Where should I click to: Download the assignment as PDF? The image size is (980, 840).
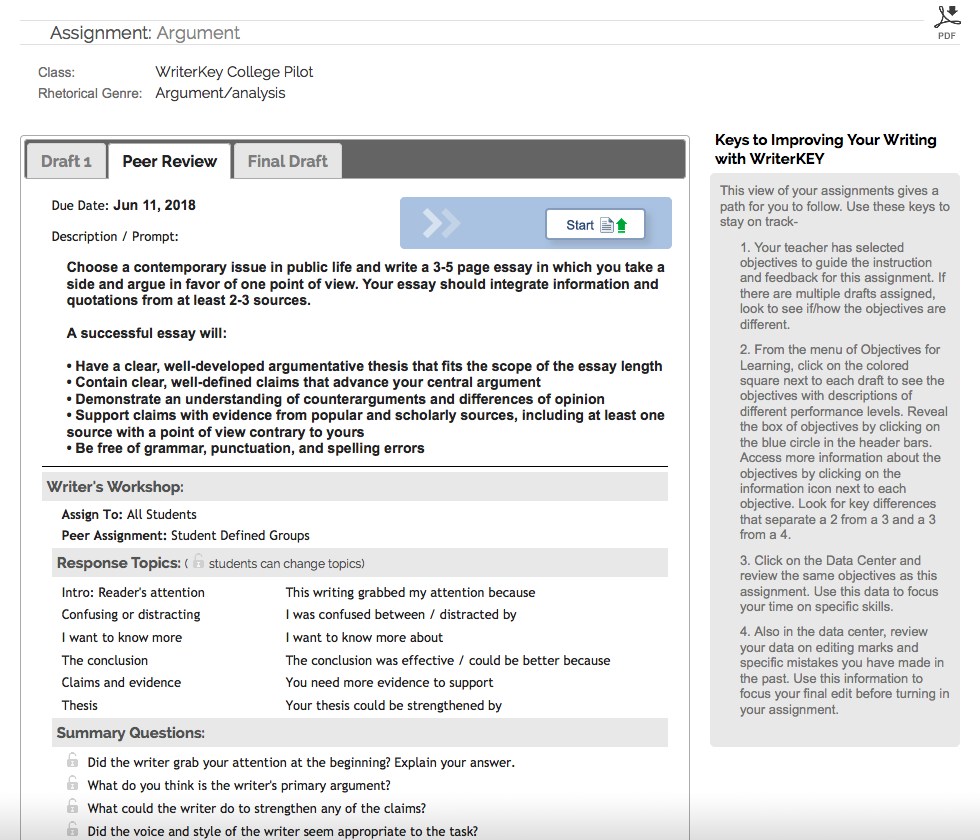click(946, 20)
